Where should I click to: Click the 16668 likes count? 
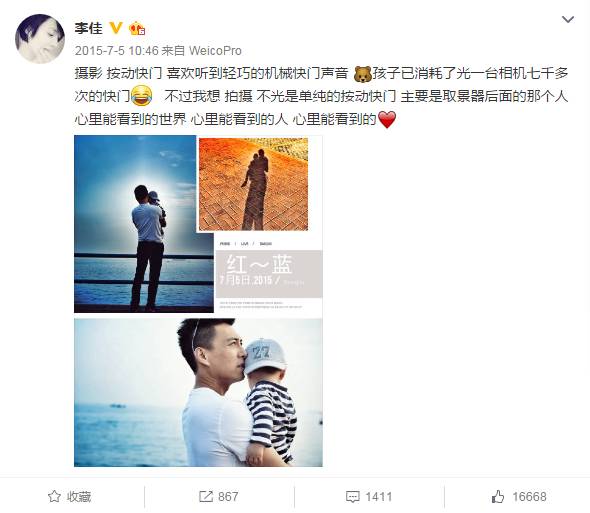tap(529, 497)
